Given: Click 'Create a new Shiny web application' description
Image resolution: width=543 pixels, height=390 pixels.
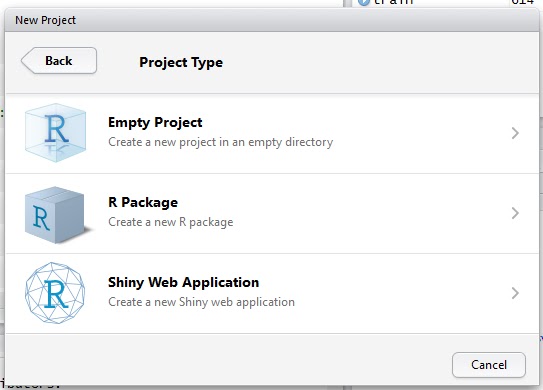Looking at the screenshot, I should coord(202,302).
